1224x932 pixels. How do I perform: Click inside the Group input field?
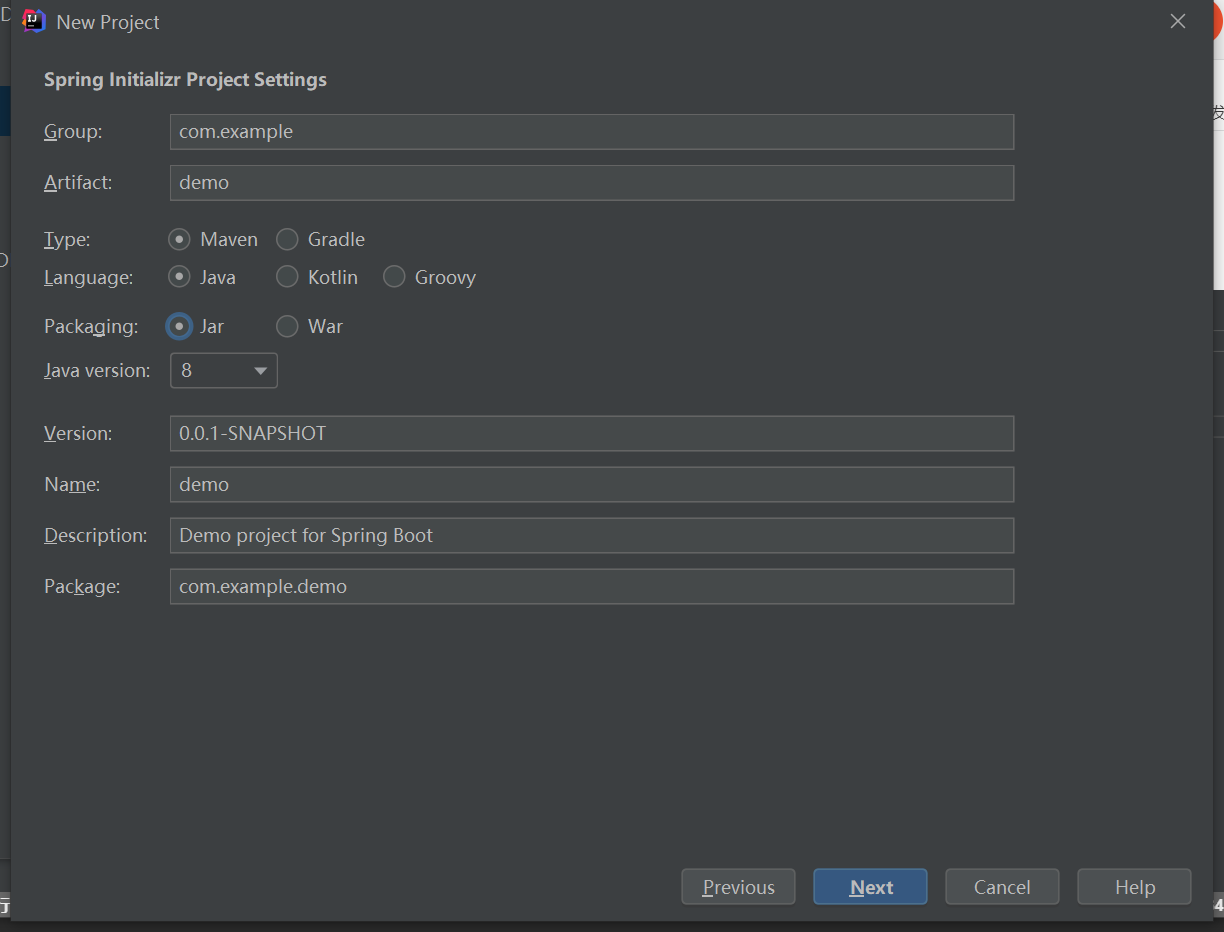[x=590, y=131]
